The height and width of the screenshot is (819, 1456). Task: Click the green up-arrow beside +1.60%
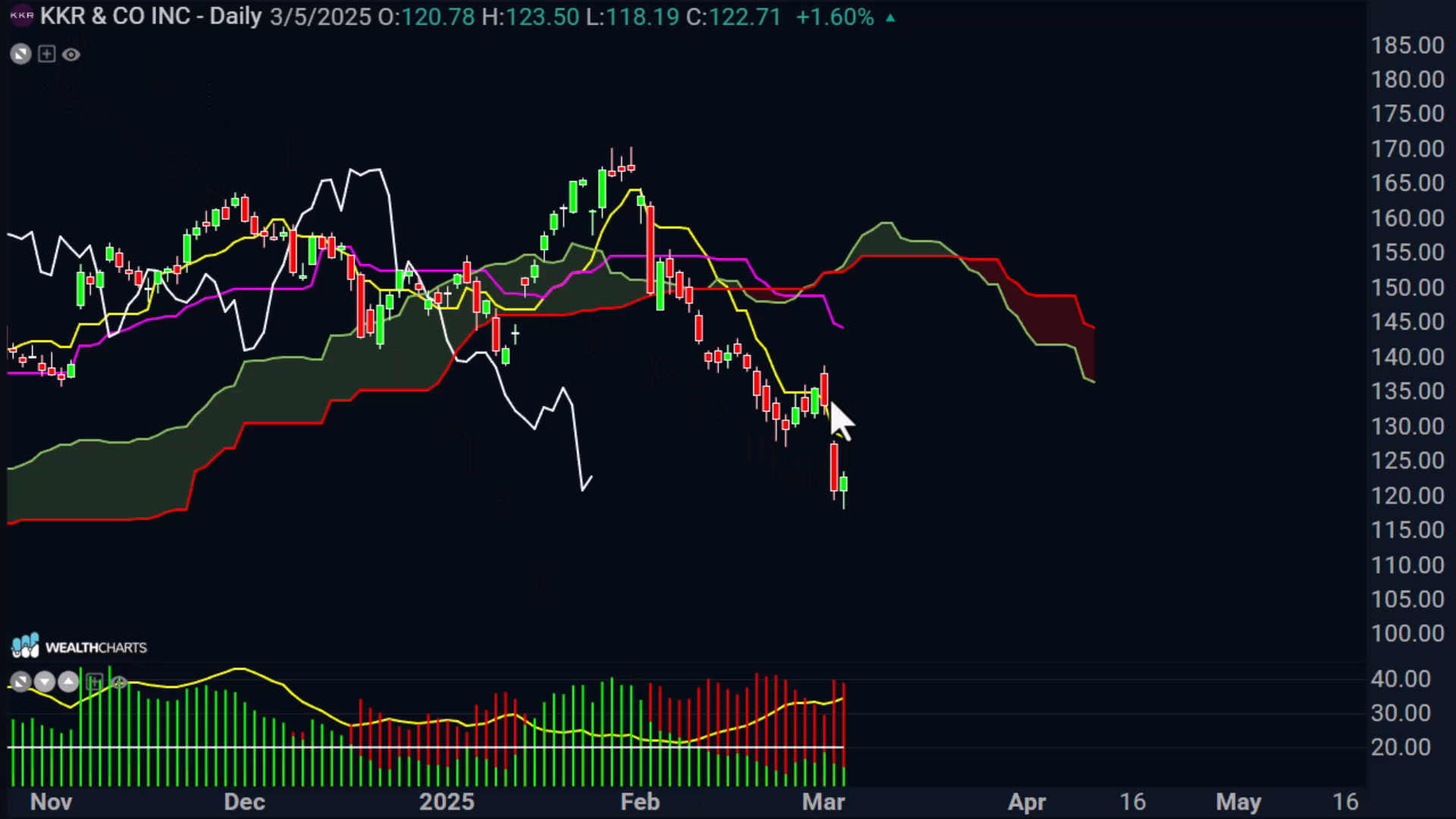[x=890, y=17]
